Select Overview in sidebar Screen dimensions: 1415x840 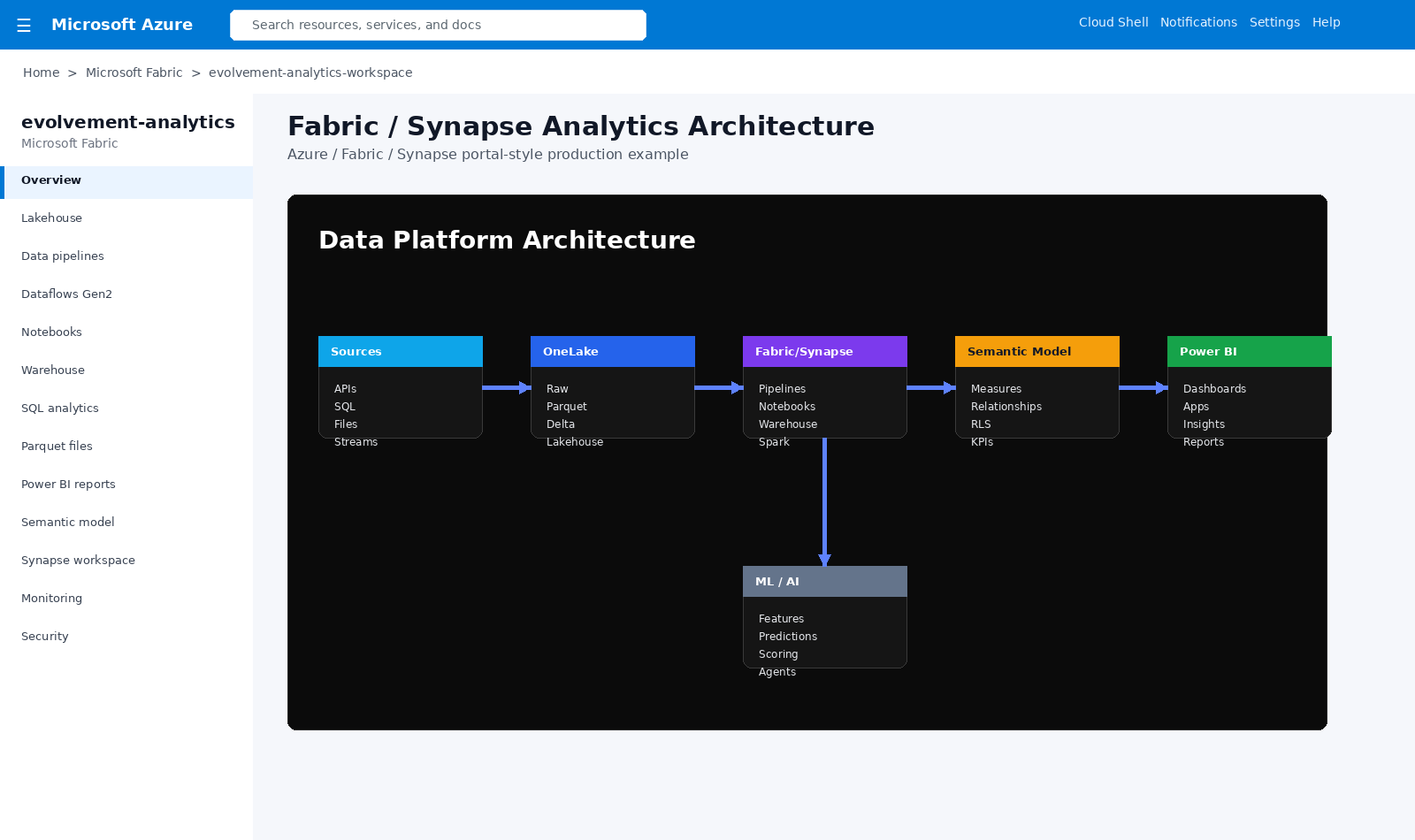pos(126,180)
